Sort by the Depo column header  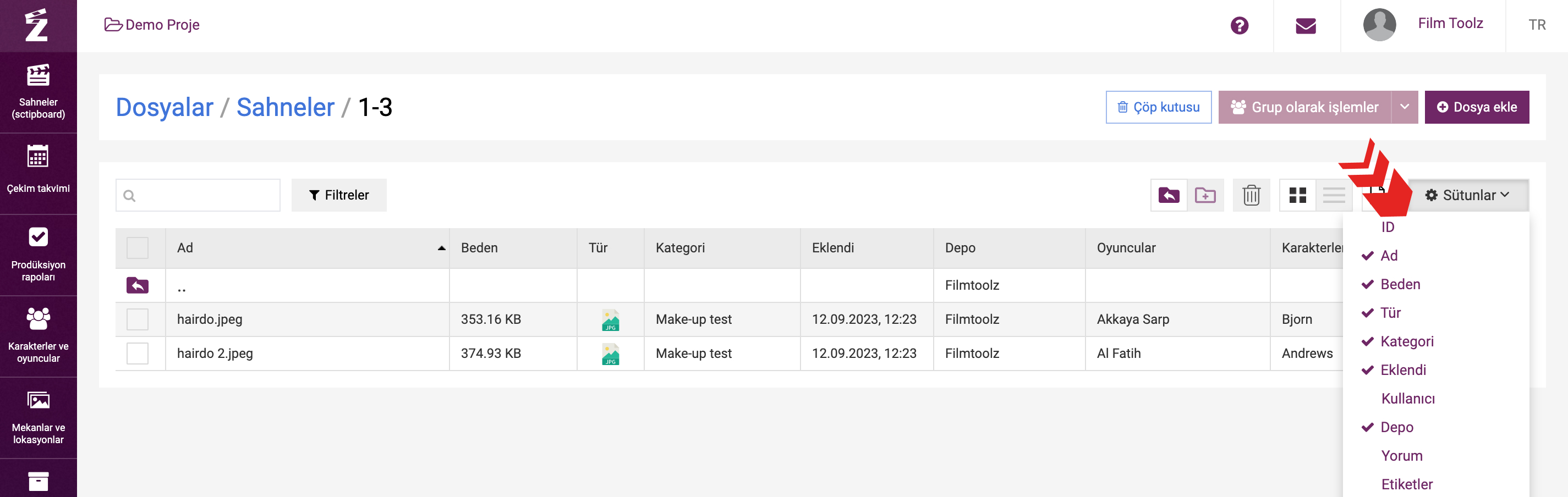1009,248
